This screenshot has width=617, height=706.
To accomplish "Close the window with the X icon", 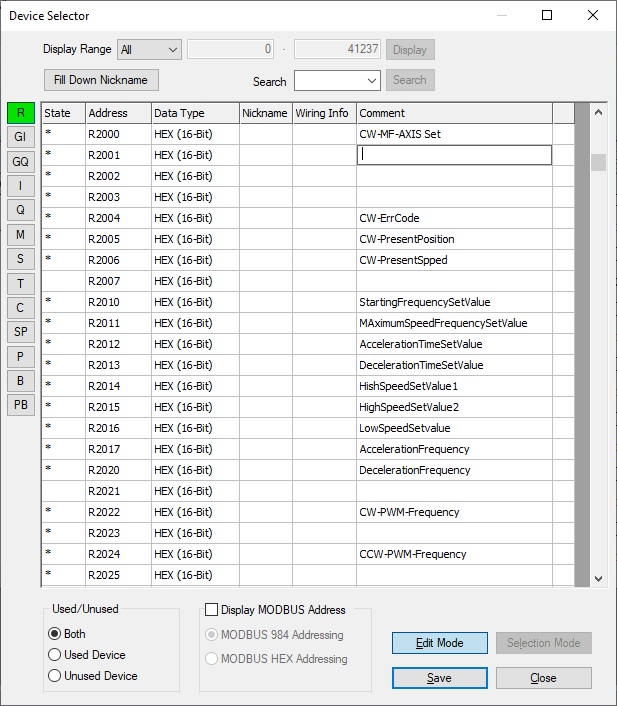I will [593, 15].
